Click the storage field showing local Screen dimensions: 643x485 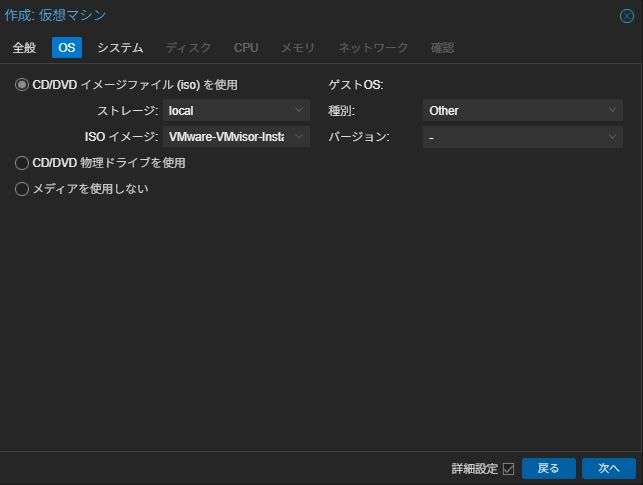coord(236,110)
